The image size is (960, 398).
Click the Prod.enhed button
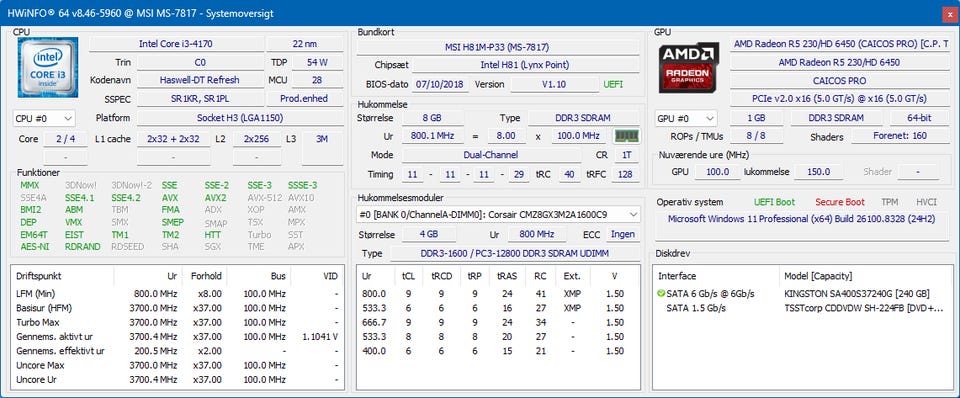coord(304,99)
